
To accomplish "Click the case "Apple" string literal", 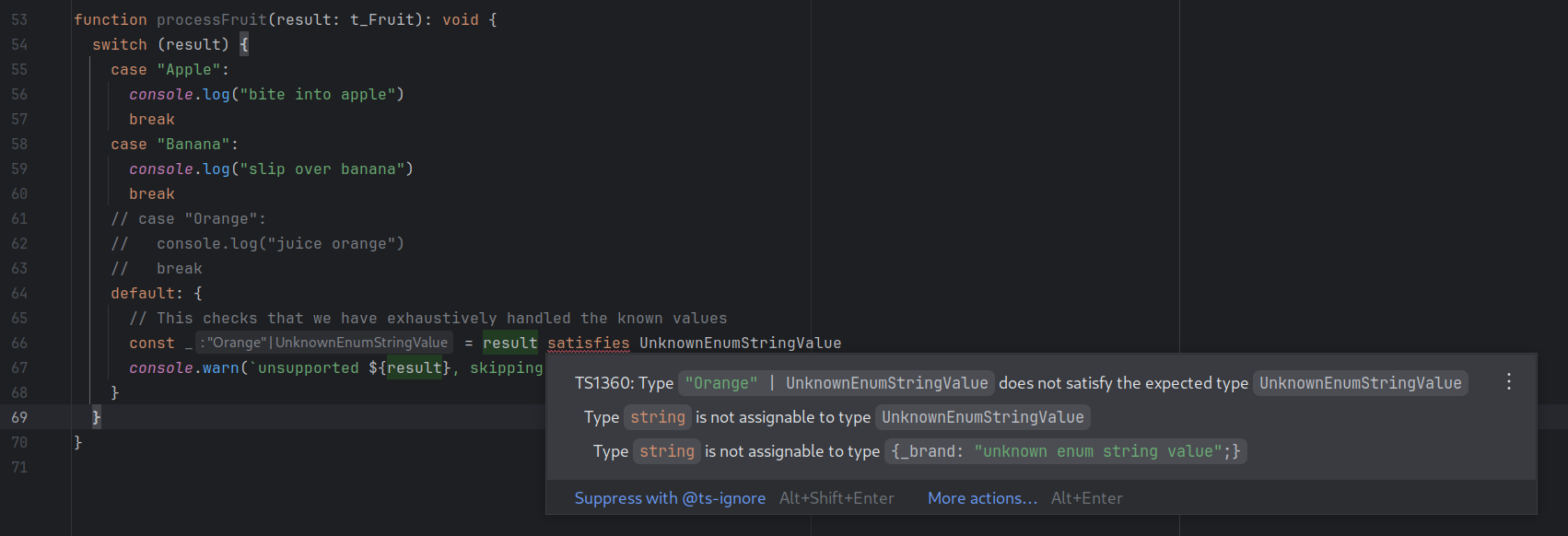I will 189,69.
